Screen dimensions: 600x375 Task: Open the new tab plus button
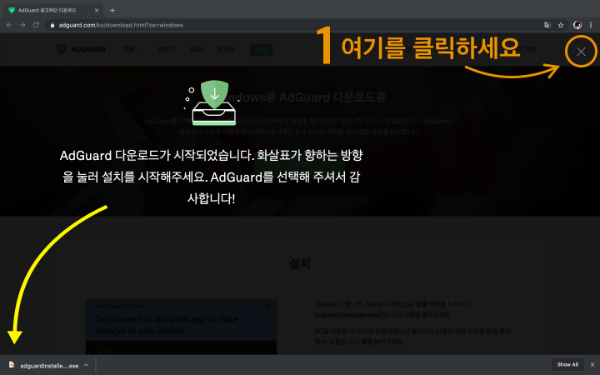coord(112,10)
